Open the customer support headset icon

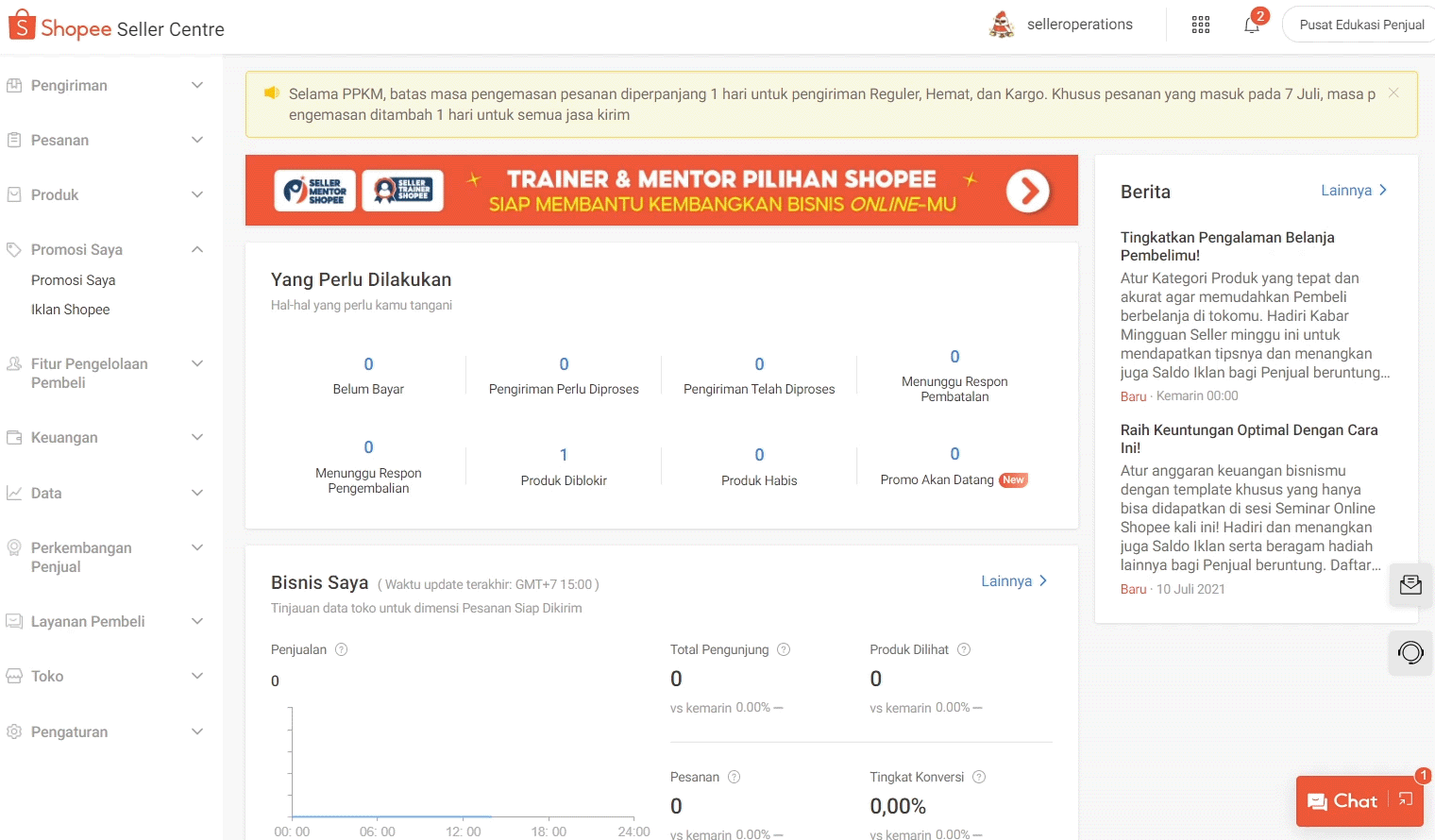(x=1410, y=652)
